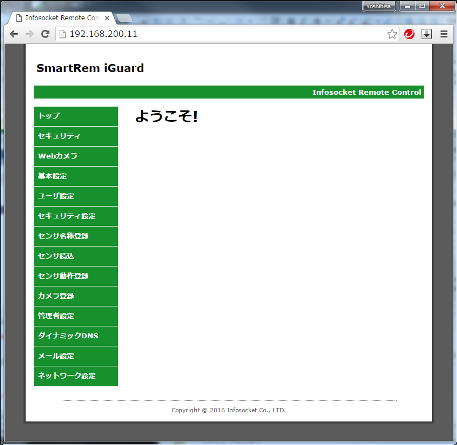Select the Infosocket Remote Control tab
Screen dimensions: 457x445
pos(62,18)
